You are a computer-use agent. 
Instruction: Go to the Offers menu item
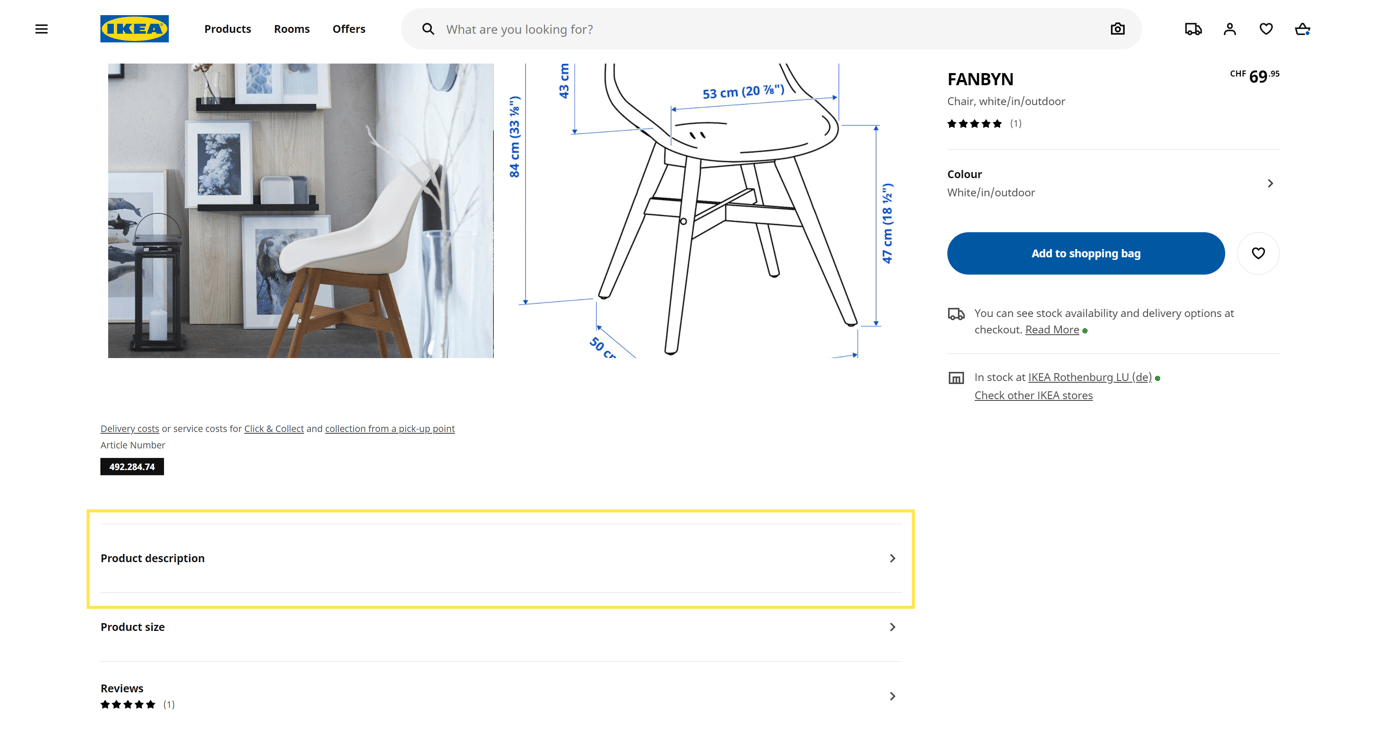point(348,29)
